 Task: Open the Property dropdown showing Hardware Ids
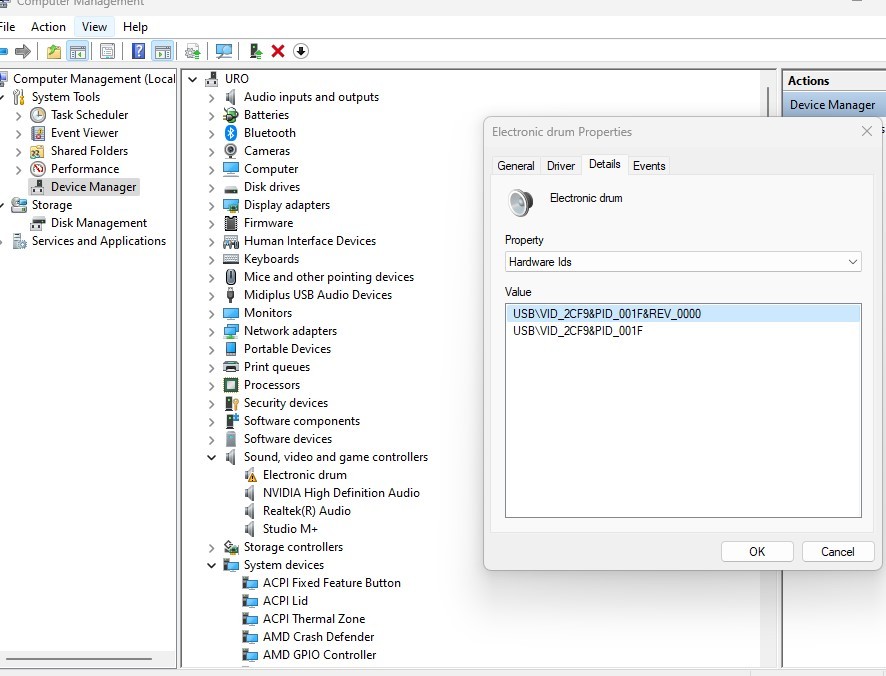[683, 262]
